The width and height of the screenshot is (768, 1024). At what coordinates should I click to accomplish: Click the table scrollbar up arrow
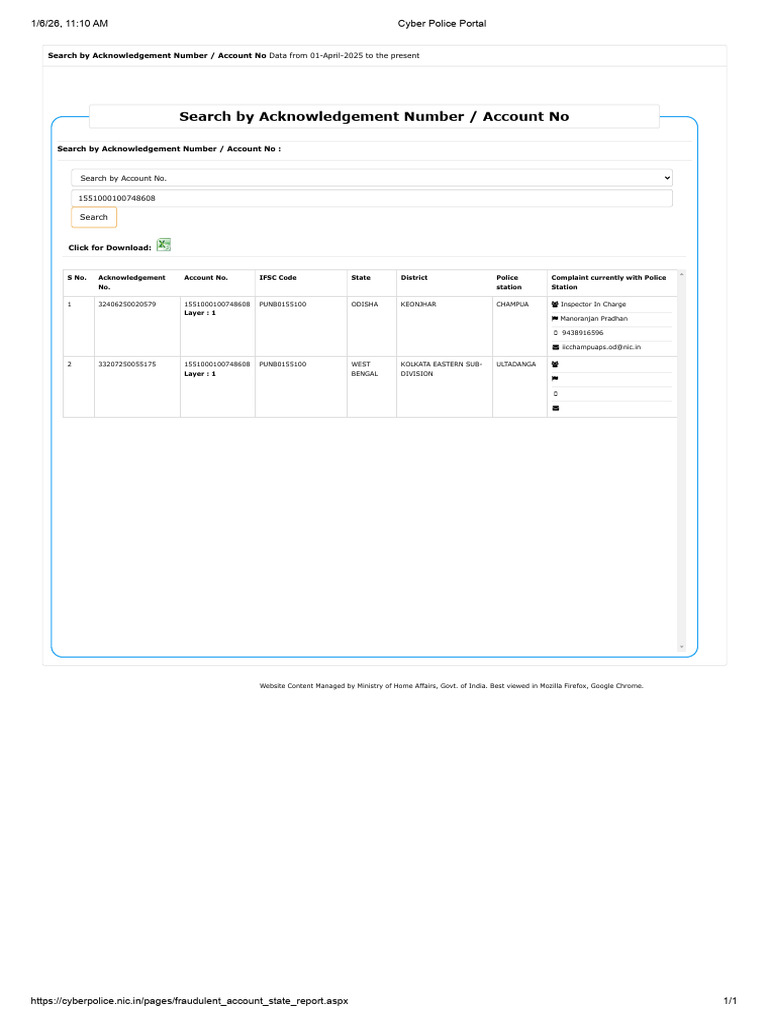(x=682, y=275)
